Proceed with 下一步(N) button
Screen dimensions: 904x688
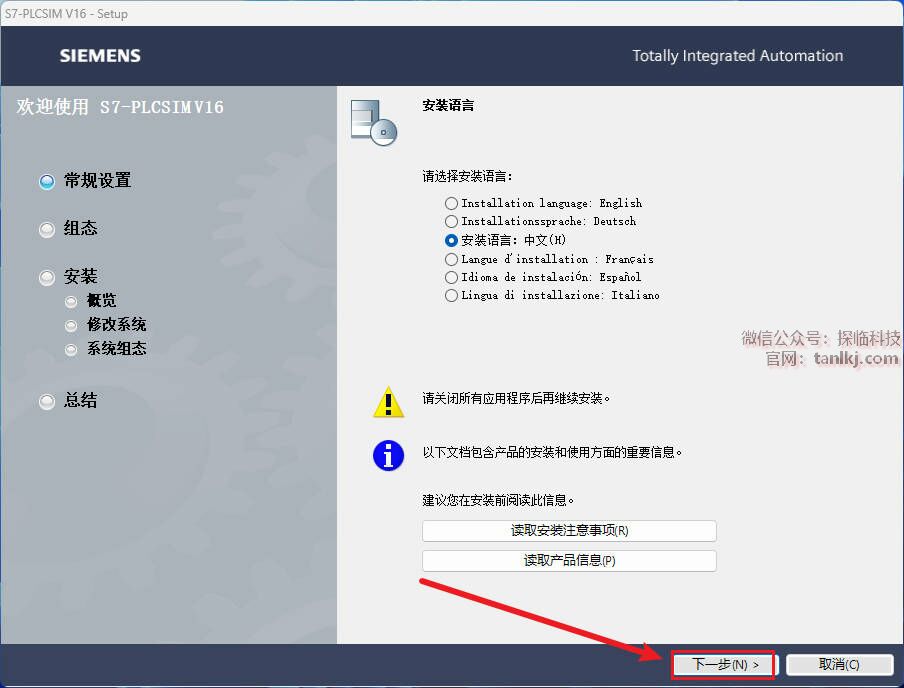click(x=724, y=665)
